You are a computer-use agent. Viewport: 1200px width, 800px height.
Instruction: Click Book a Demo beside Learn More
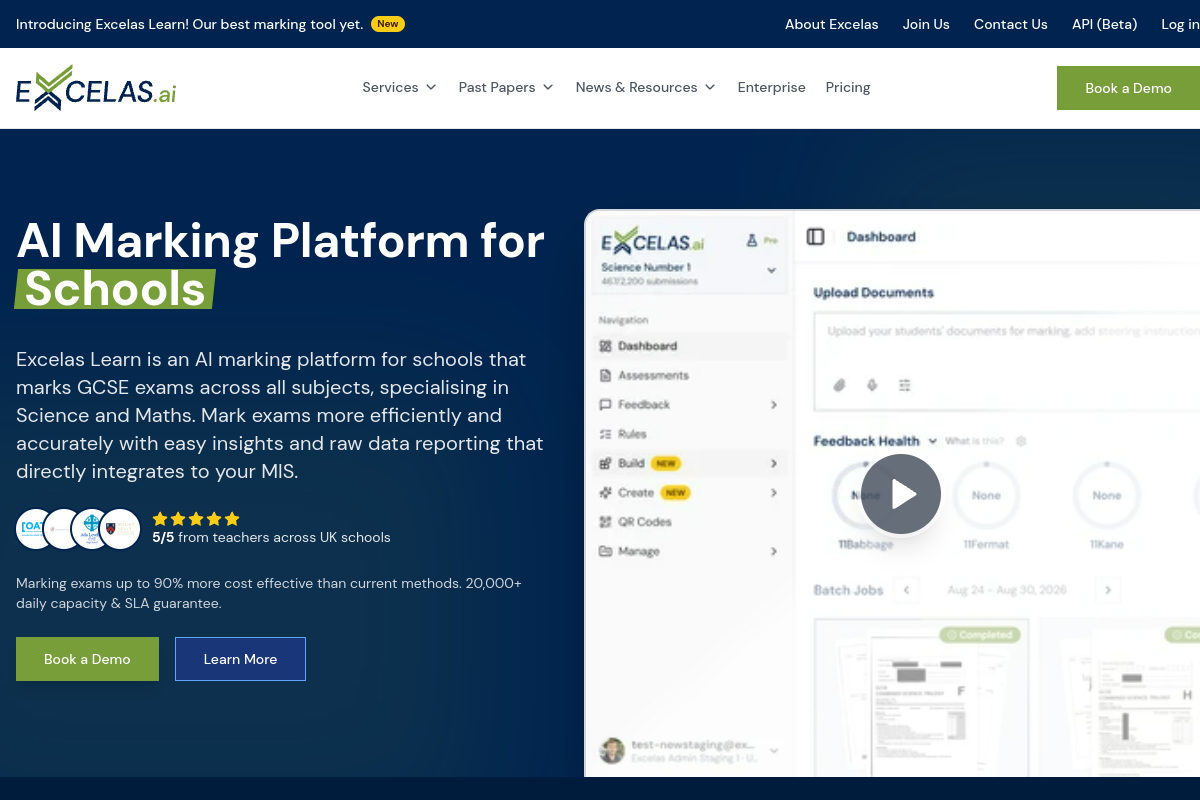(87, 659)
